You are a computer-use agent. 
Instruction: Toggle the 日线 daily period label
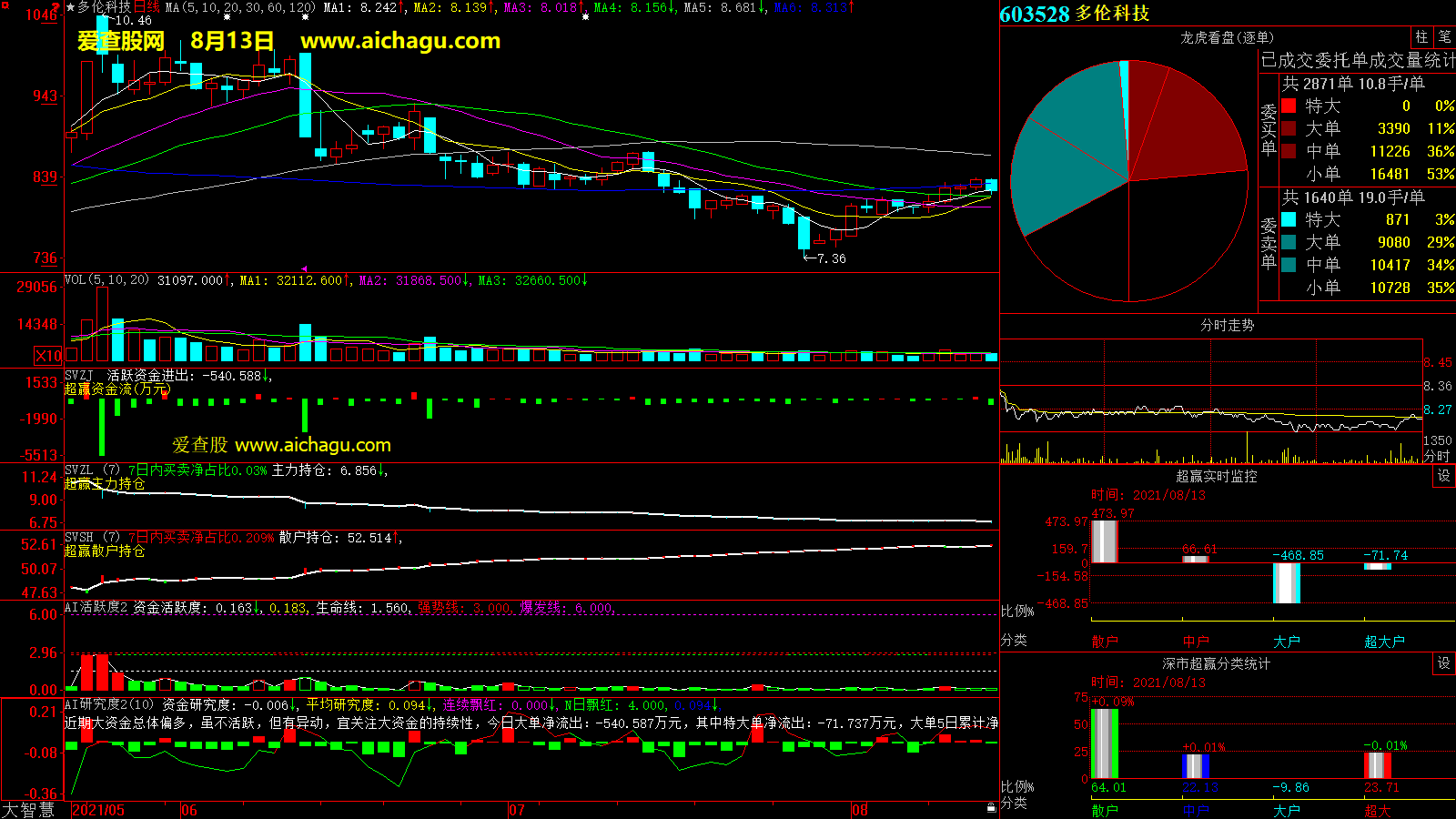[x=147, y=7]
